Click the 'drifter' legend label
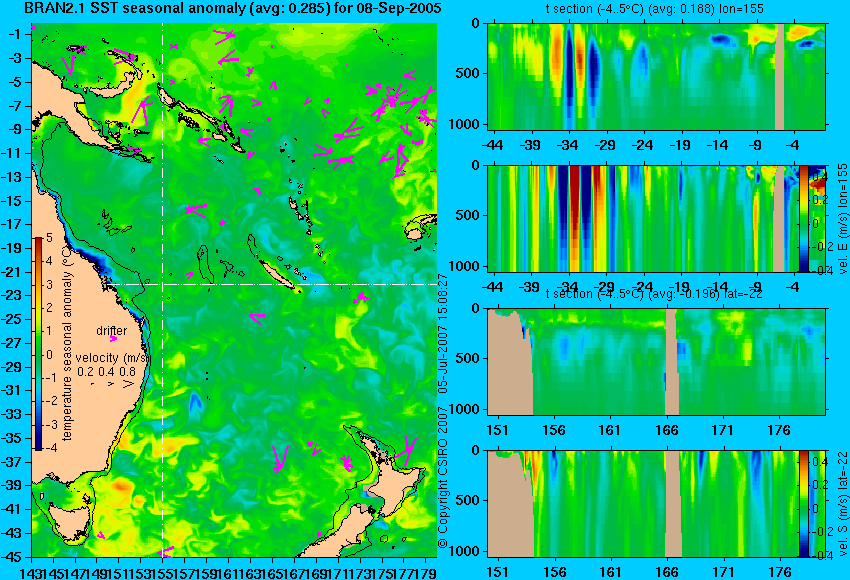This screenshot has height=580, width=850. (x=112, y=331)
